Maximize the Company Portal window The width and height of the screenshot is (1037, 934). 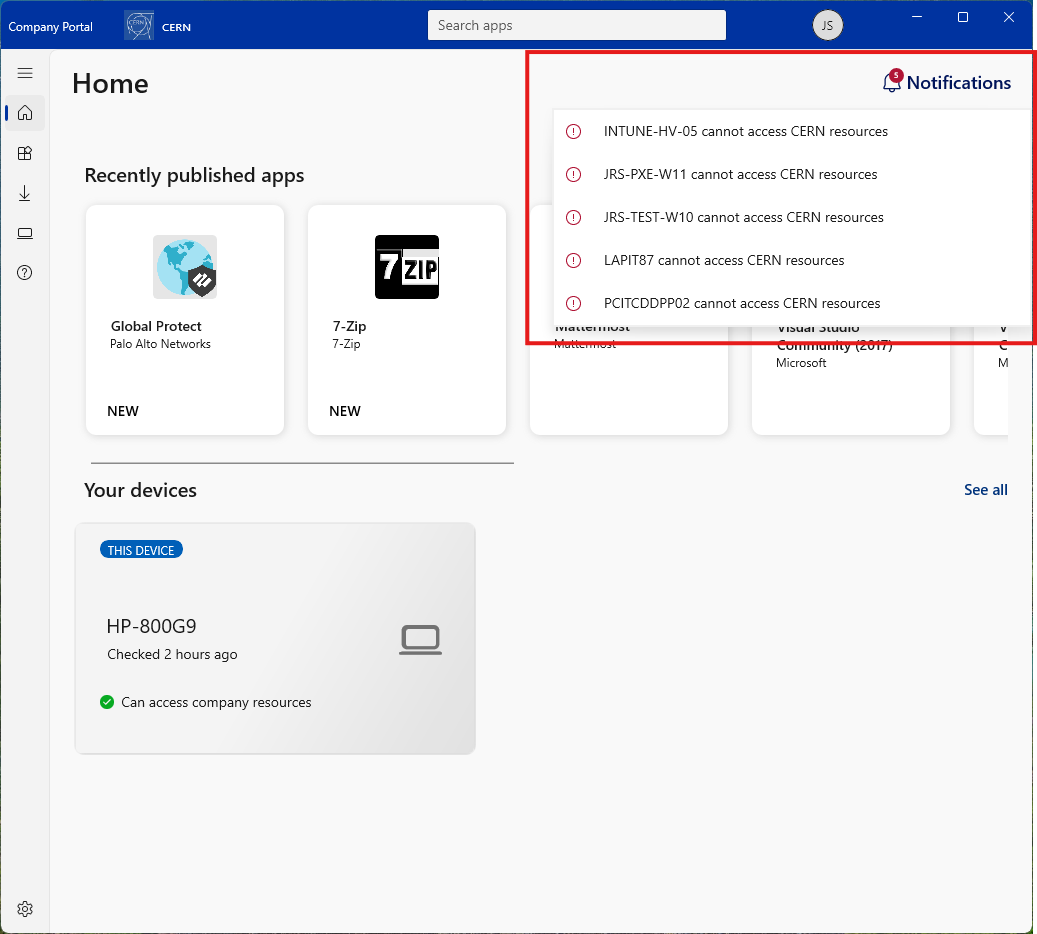coord(963,17)
